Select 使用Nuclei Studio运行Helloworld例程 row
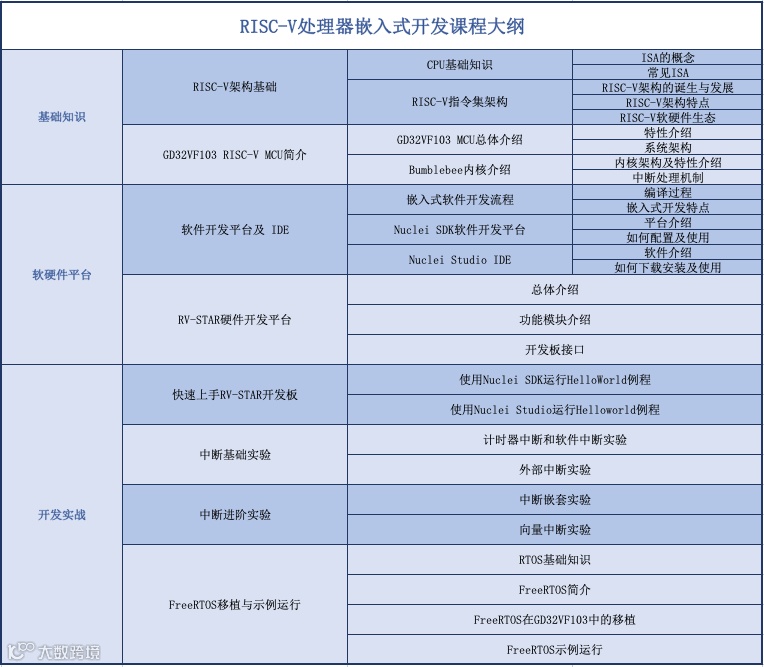764x667 pixels. (x=554, y=410)
